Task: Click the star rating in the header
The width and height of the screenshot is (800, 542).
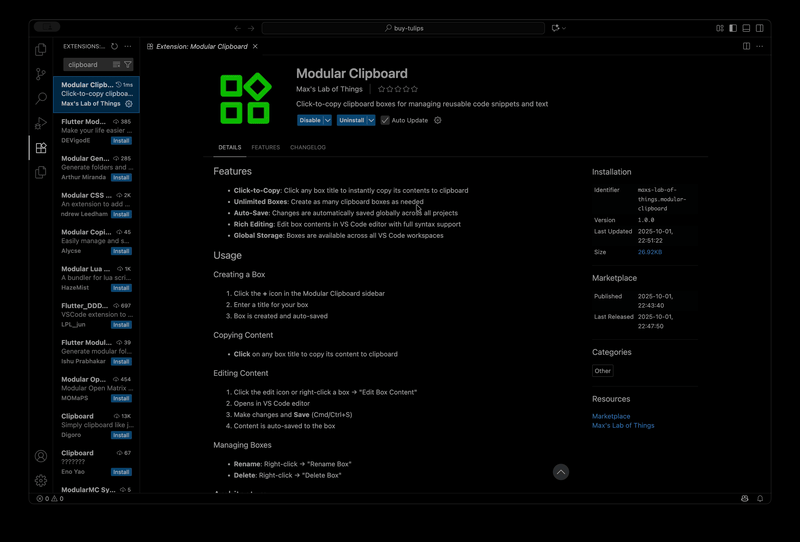Action: pos(397,89)
